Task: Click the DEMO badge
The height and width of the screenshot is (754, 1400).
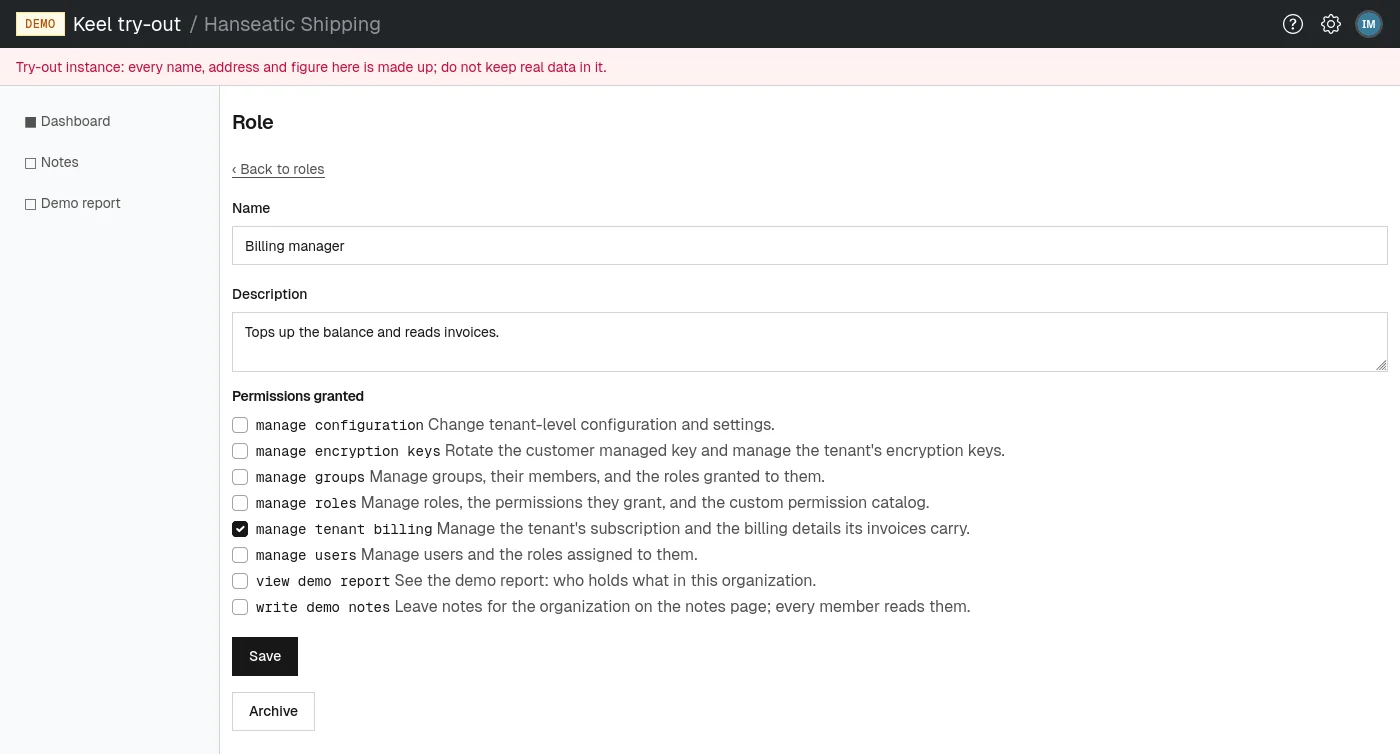Action: coord(40,24)
